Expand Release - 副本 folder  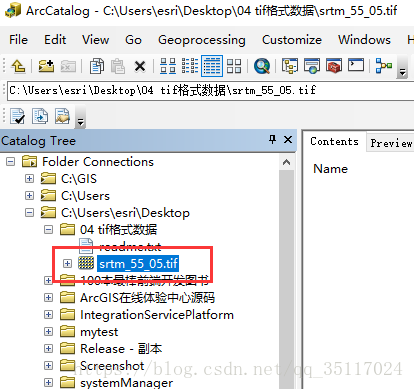48,349
